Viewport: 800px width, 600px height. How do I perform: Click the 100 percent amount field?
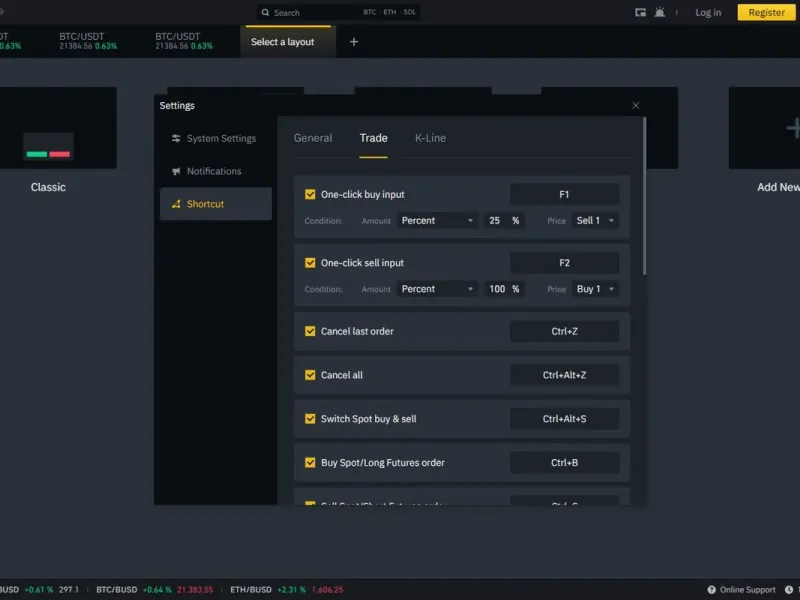point(504,289)
